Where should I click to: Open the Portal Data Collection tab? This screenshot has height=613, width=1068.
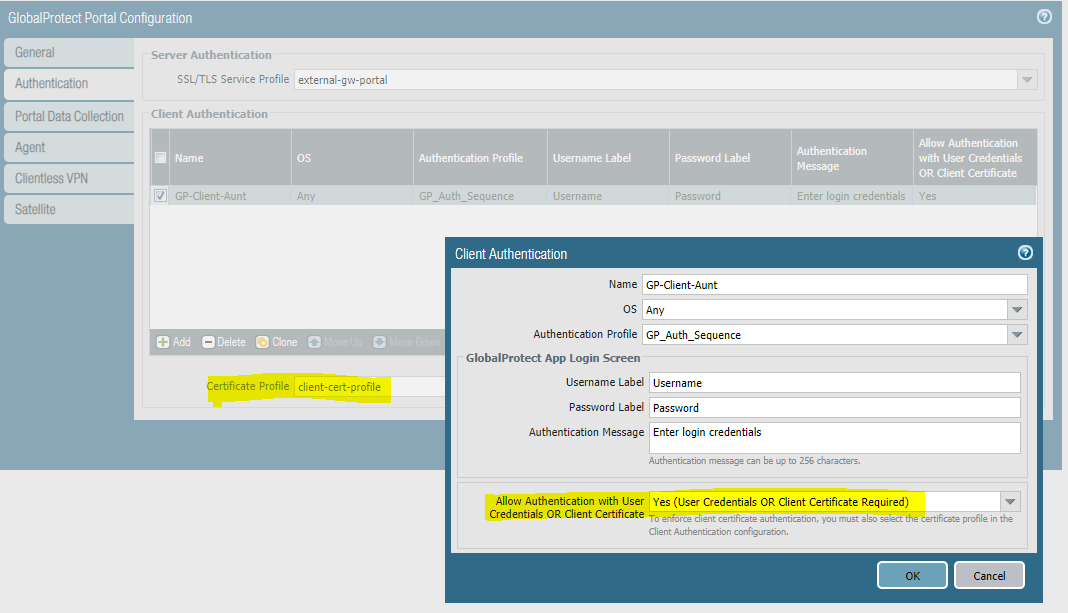click(x=68, y=116)
